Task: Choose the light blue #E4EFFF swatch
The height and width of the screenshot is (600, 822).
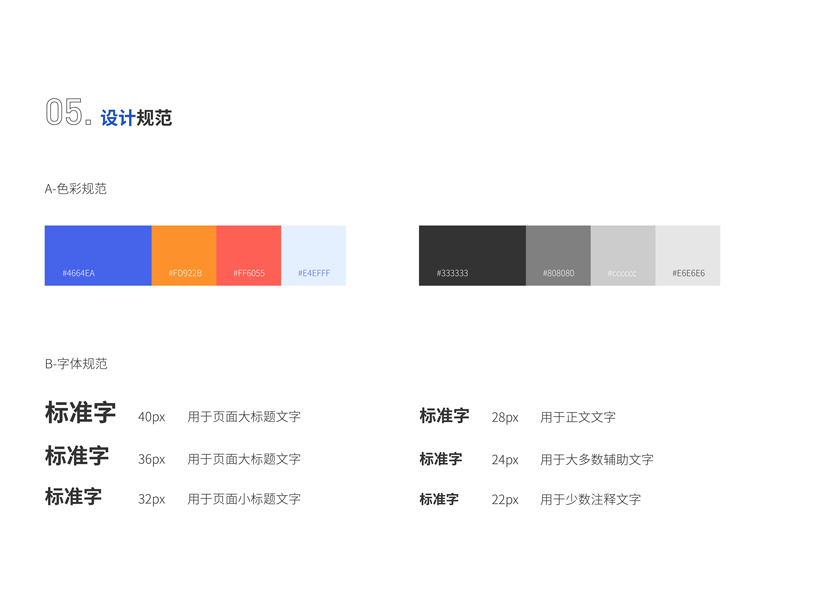Action: [x=313, y=255]
